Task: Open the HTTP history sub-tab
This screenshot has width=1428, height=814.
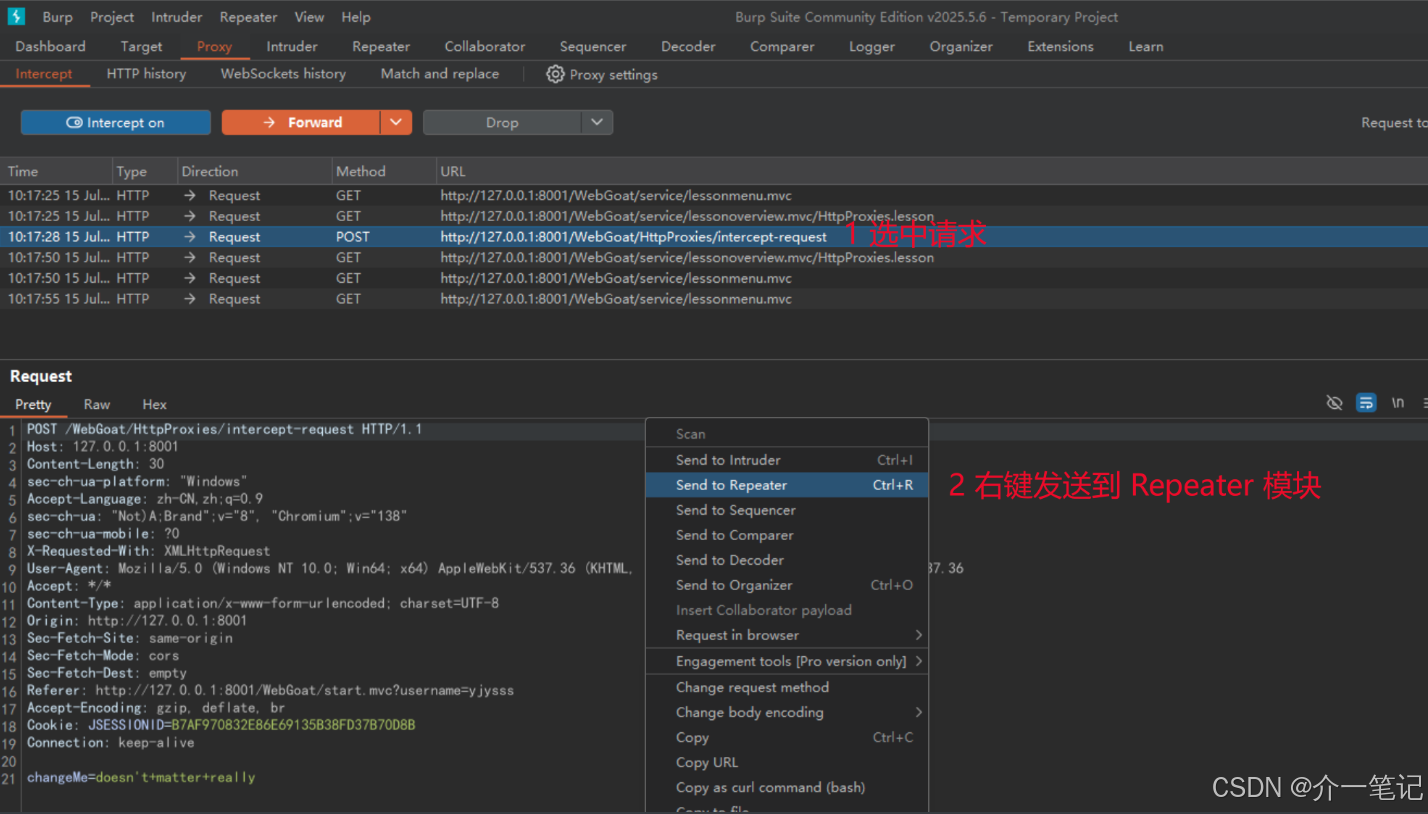Action: coord(146,74)
